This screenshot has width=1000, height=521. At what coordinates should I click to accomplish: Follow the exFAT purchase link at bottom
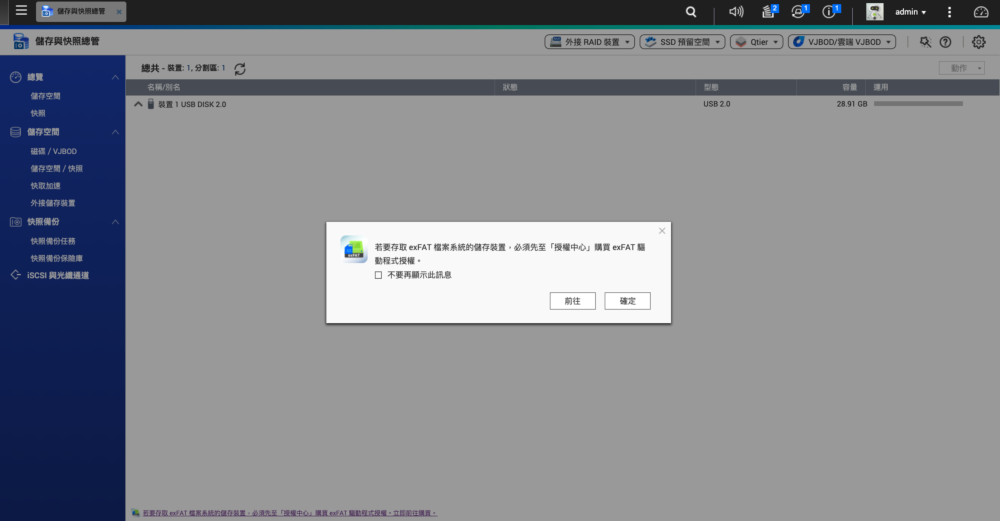click(289, 513)
